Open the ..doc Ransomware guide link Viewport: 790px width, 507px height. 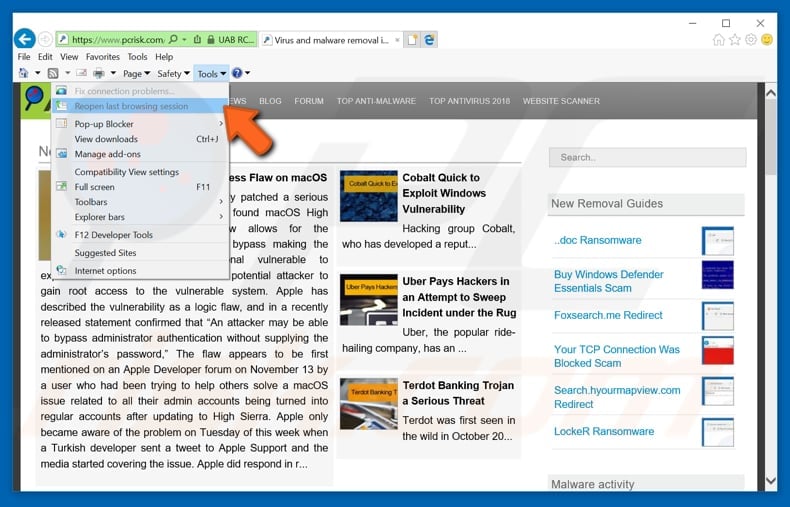pos(598,240)
